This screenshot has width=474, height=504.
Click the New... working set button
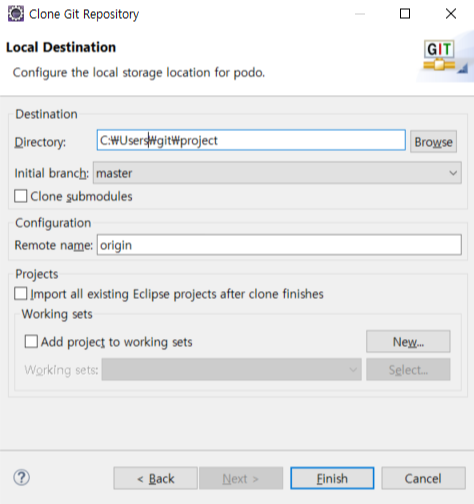pos(408,341)
